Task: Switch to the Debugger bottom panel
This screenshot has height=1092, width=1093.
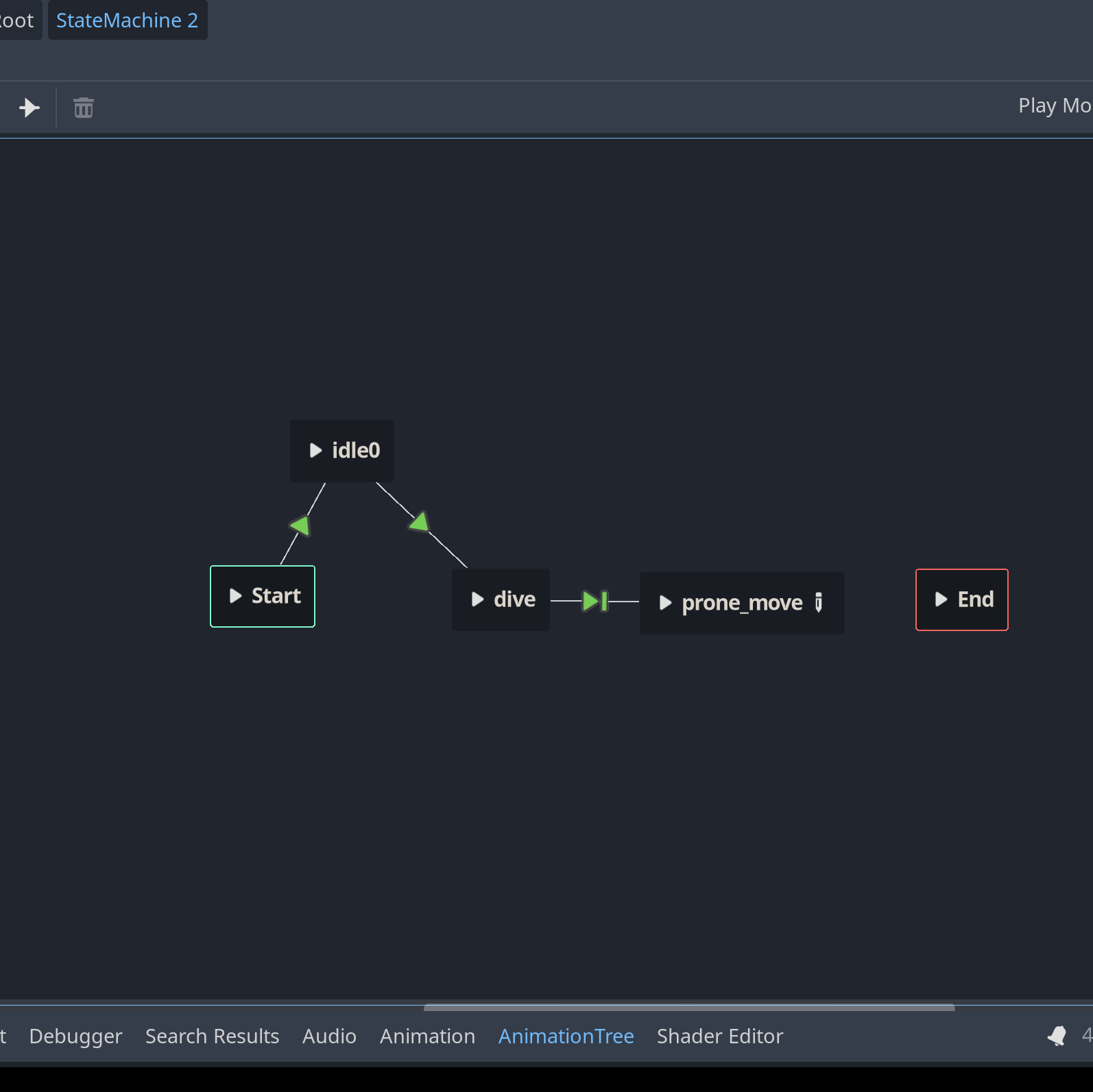Action: click(x=75, y=1036)
